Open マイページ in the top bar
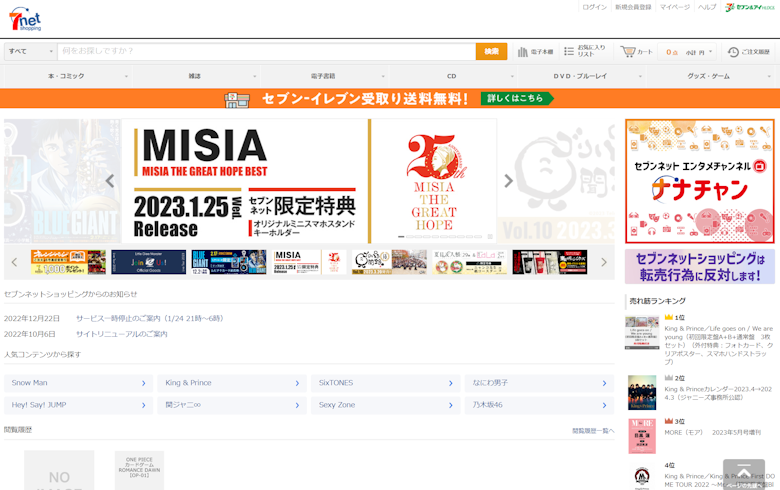Image resolution: width=780 pixels, height=490 pixels. tap(675, 7)
